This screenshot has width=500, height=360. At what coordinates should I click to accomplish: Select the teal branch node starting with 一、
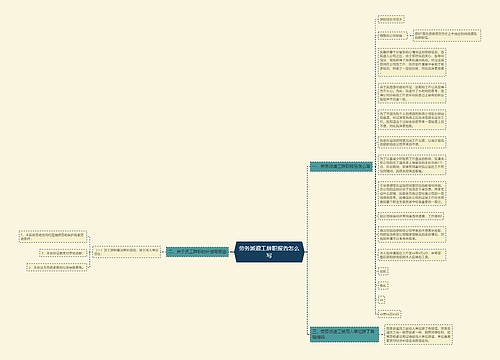tap(341, 166)
